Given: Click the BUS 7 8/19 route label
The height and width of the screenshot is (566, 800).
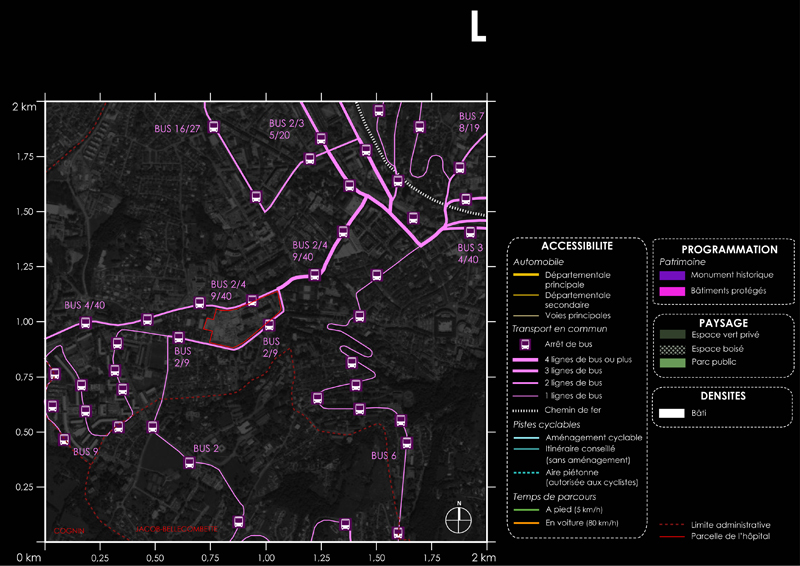Looking at the screenshot, I should pyautogui.click(x=471, y=122).
